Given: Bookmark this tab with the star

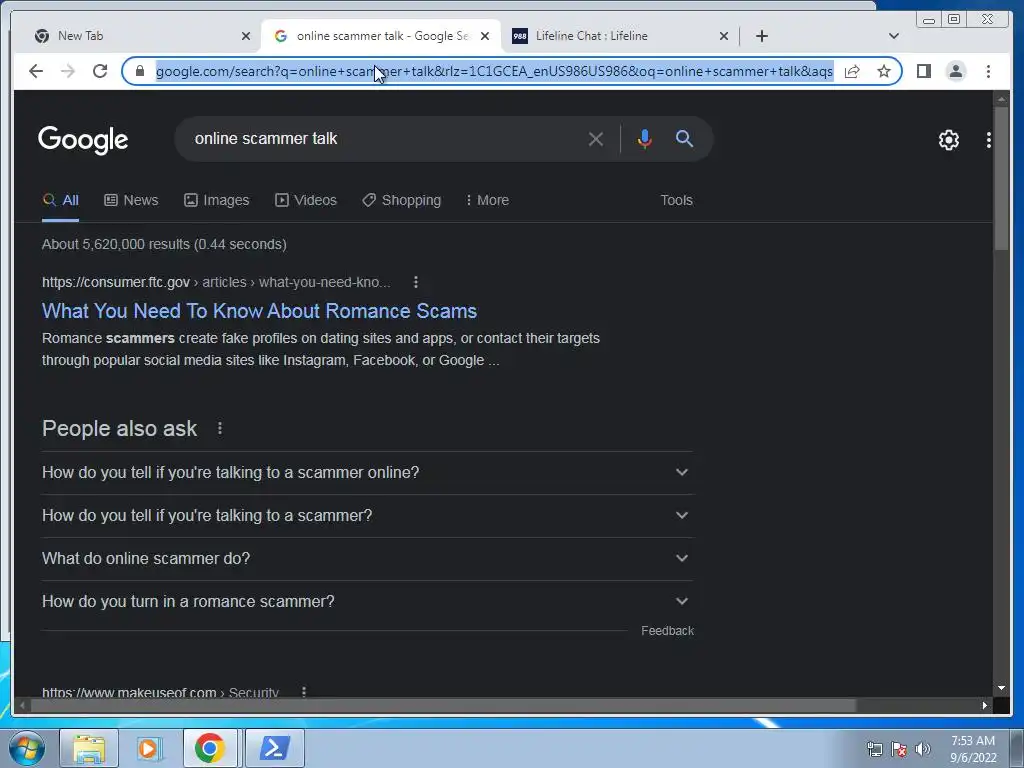Looking at the screenshot, I should click(x=884, y=71).
